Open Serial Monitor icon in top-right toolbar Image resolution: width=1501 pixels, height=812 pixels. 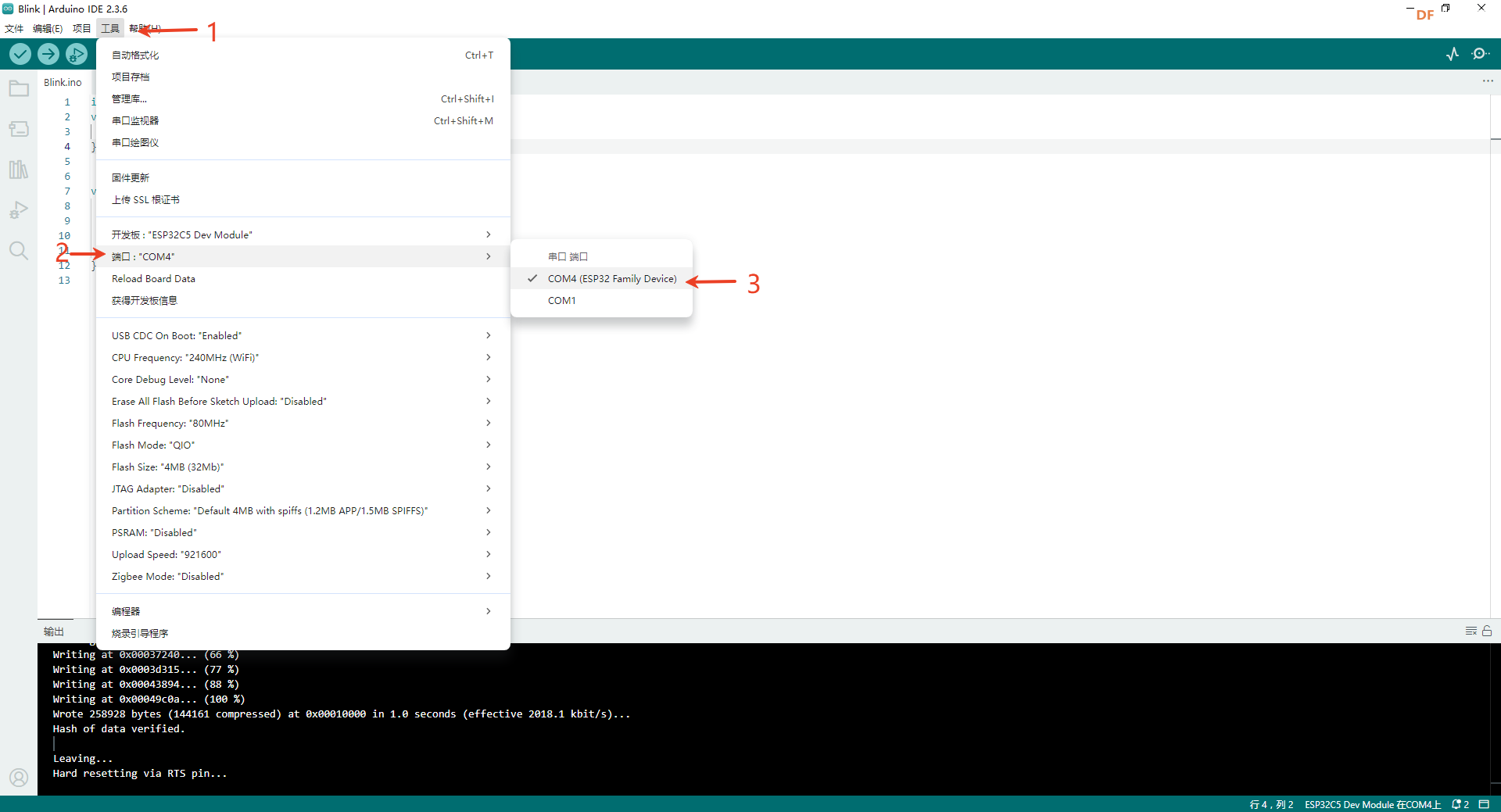click(x=1480, y=54)
